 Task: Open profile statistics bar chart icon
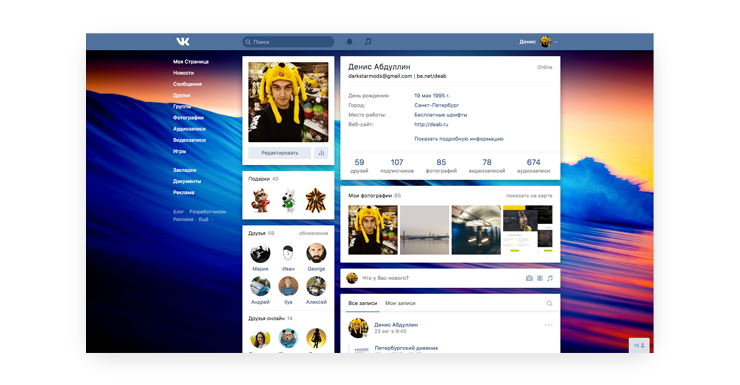321,153
